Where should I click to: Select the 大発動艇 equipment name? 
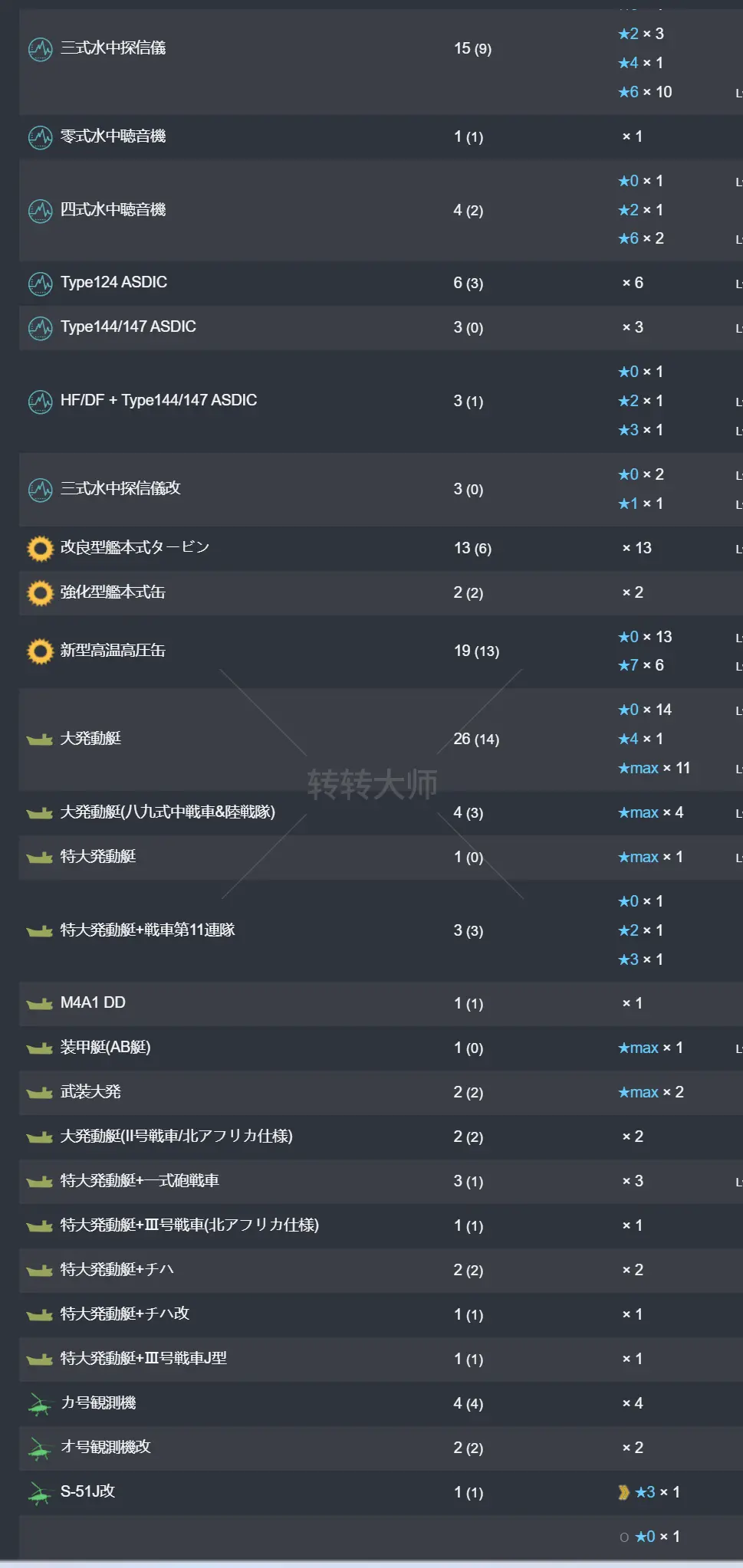point(90,738)
